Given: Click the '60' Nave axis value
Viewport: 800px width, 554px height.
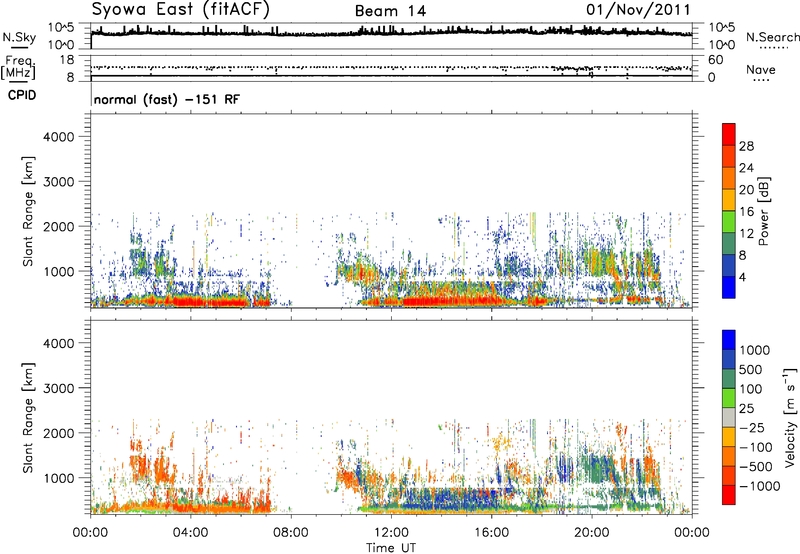Looking at the screenshot, I should 715,60.
